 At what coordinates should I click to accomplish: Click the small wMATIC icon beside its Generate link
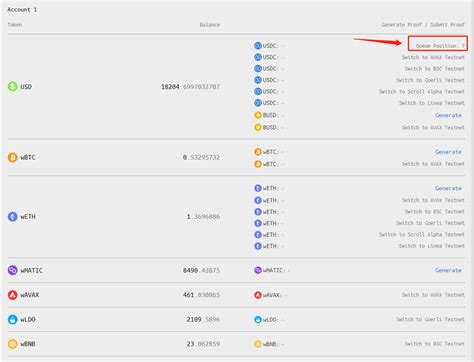tap(258, 270)
